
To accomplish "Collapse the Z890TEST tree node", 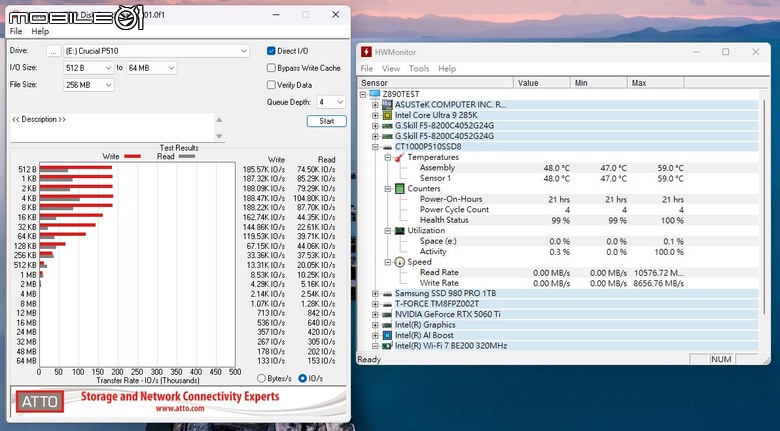I will [363, 94].
